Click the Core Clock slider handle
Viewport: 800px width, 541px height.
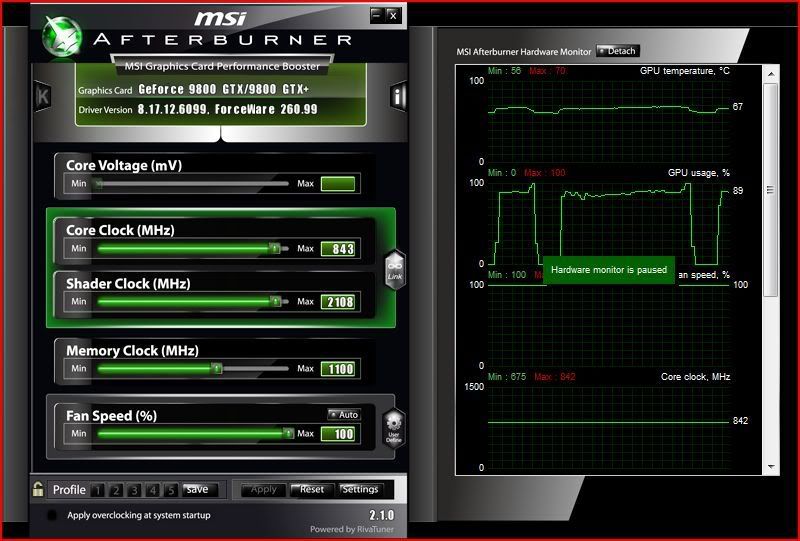coord(275,249)
